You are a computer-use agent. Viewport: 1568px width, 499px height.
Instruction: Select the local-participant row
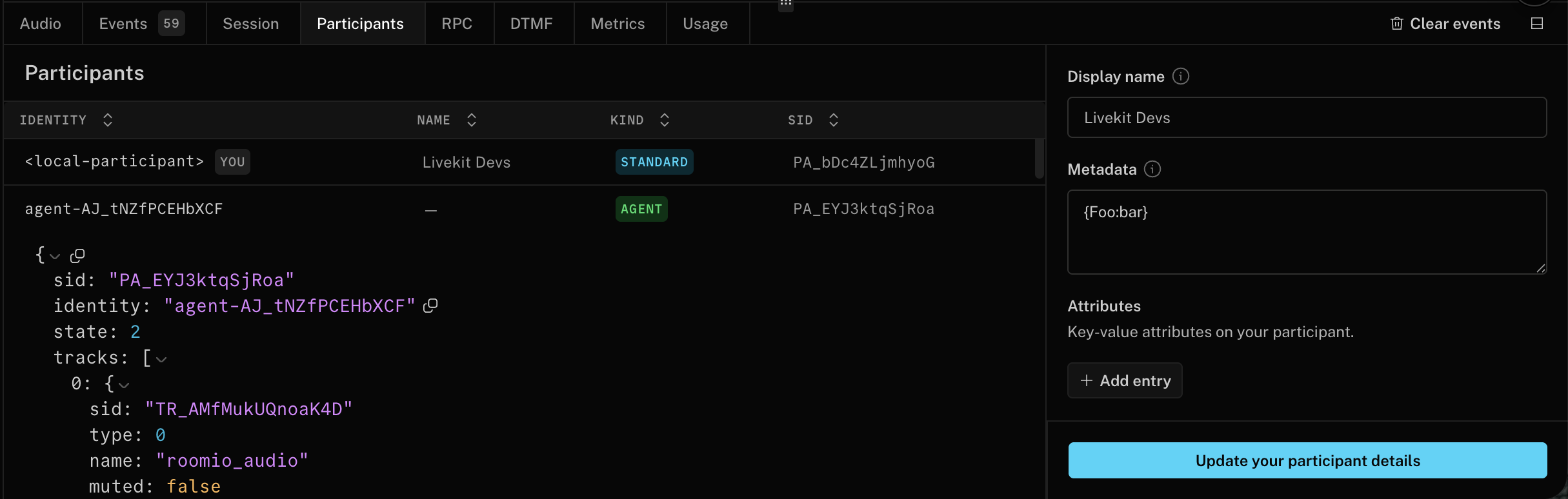pyautogui.click(x=516, y=162)
